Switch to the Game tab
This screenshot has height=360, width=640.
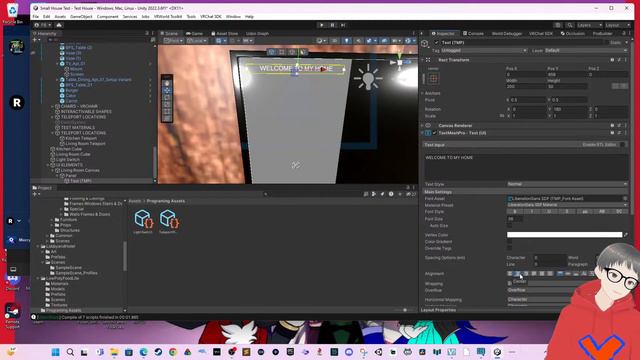click(x=194, y=33)
